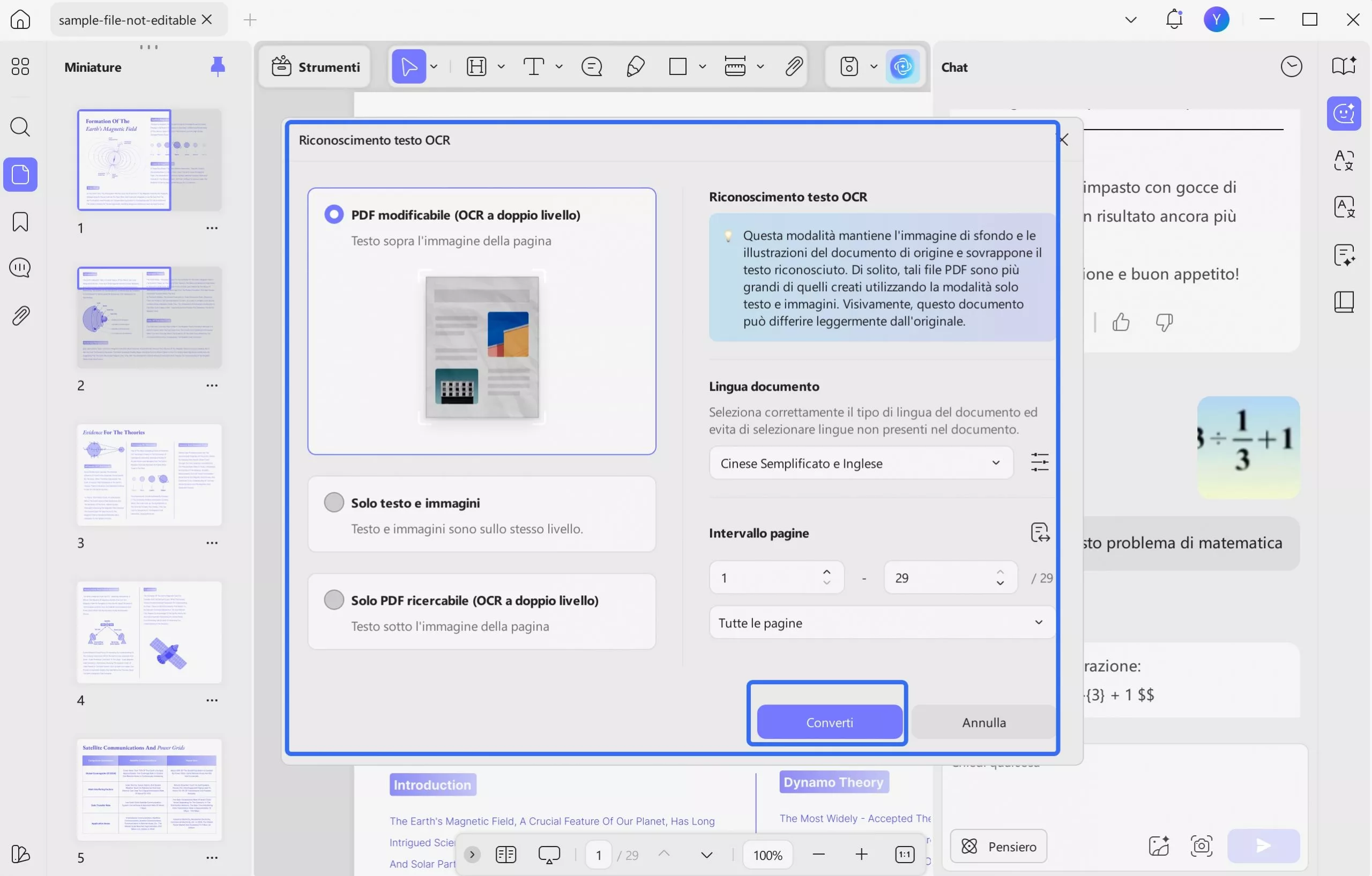Send the chat message
The image size is (1372, 876).
[1263, 846]
